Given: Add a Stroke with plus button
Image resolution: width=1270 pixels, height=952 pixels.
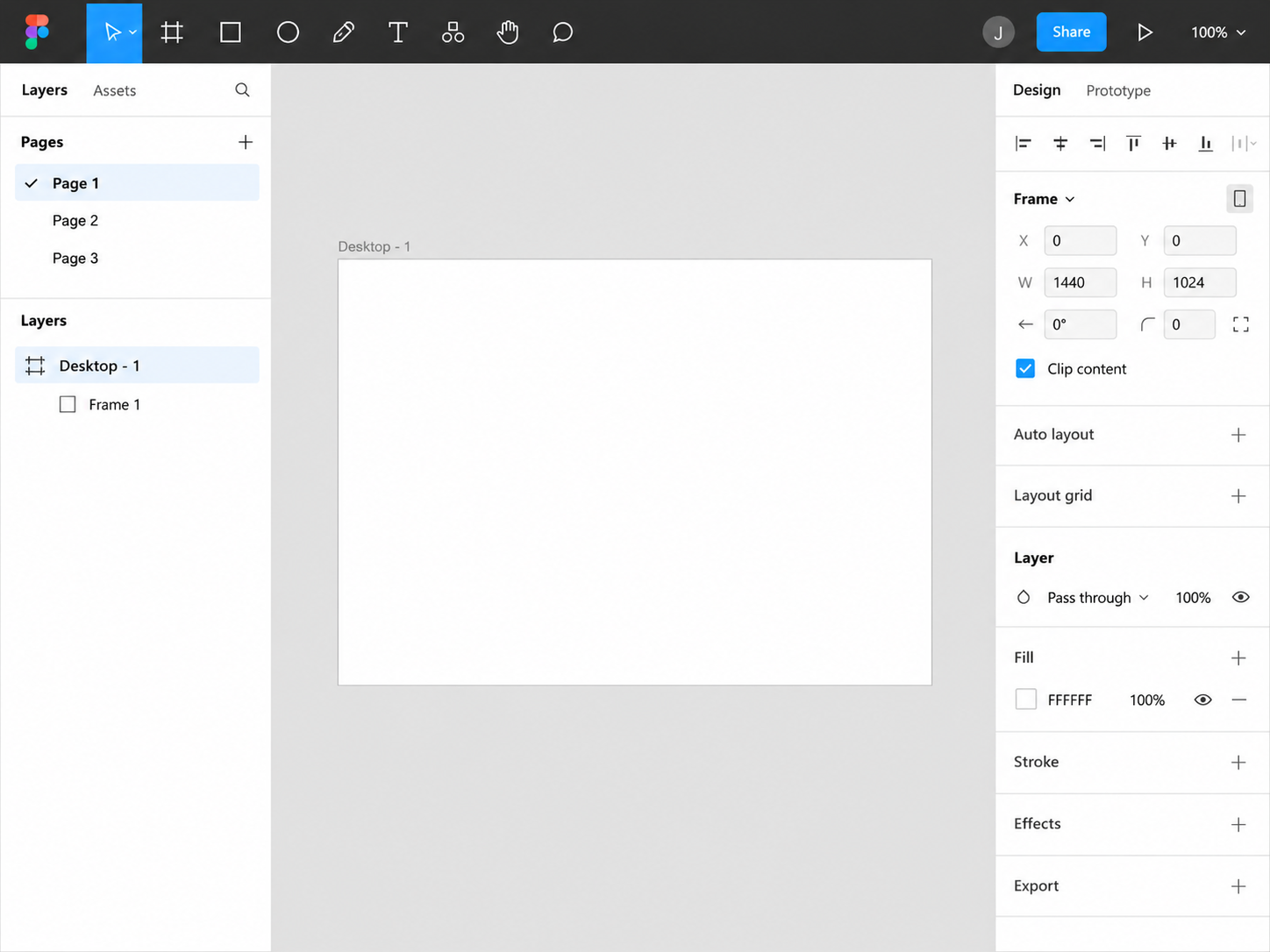Looking at the screenshot, I should (x=1238, y=763).
